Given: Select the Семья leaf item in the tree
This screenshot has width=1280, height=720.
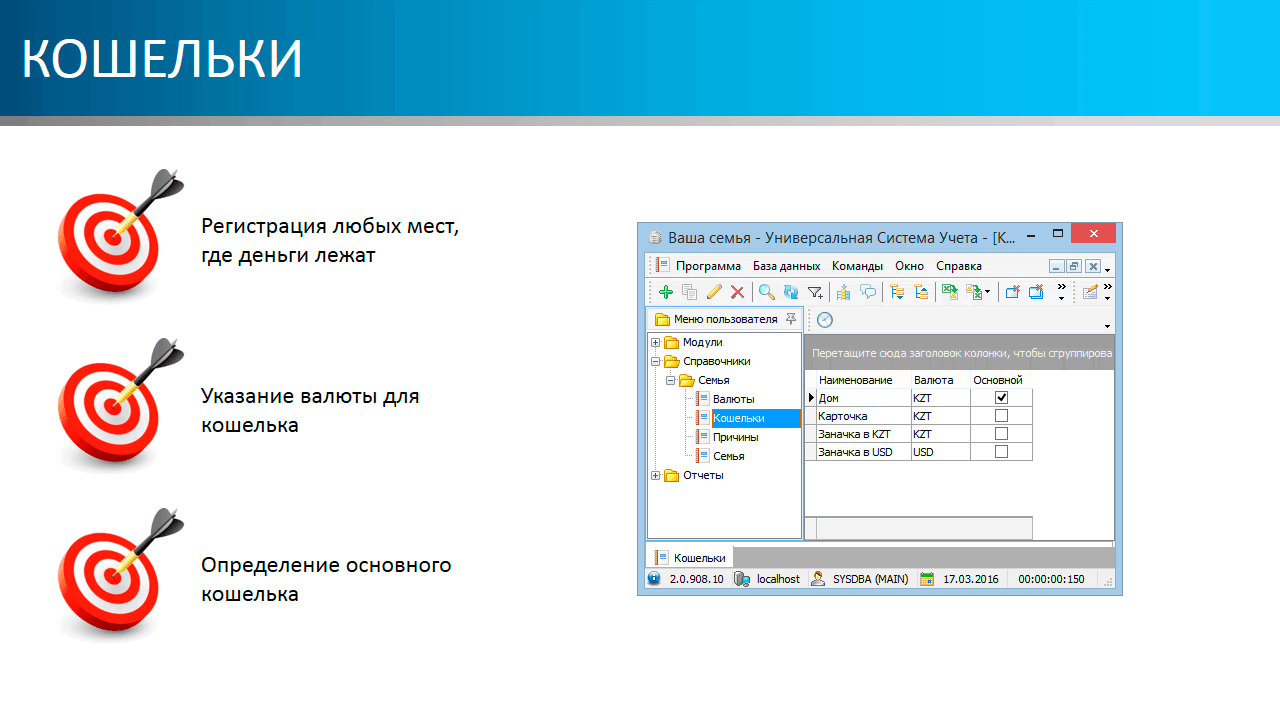Looking at the screenshot, I should tap(728, 456).
